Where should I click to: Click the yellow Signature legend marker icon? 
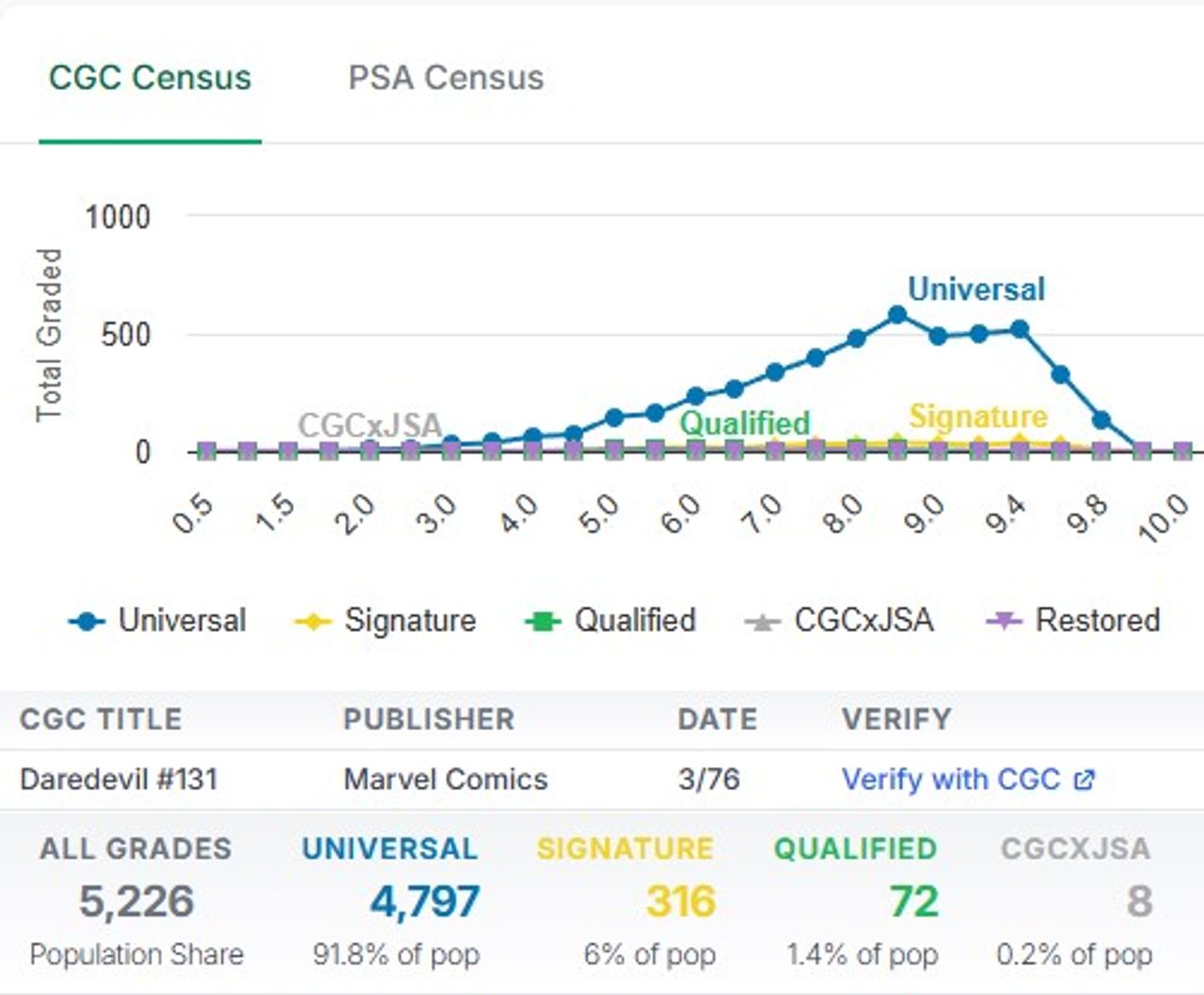(312, 622)
